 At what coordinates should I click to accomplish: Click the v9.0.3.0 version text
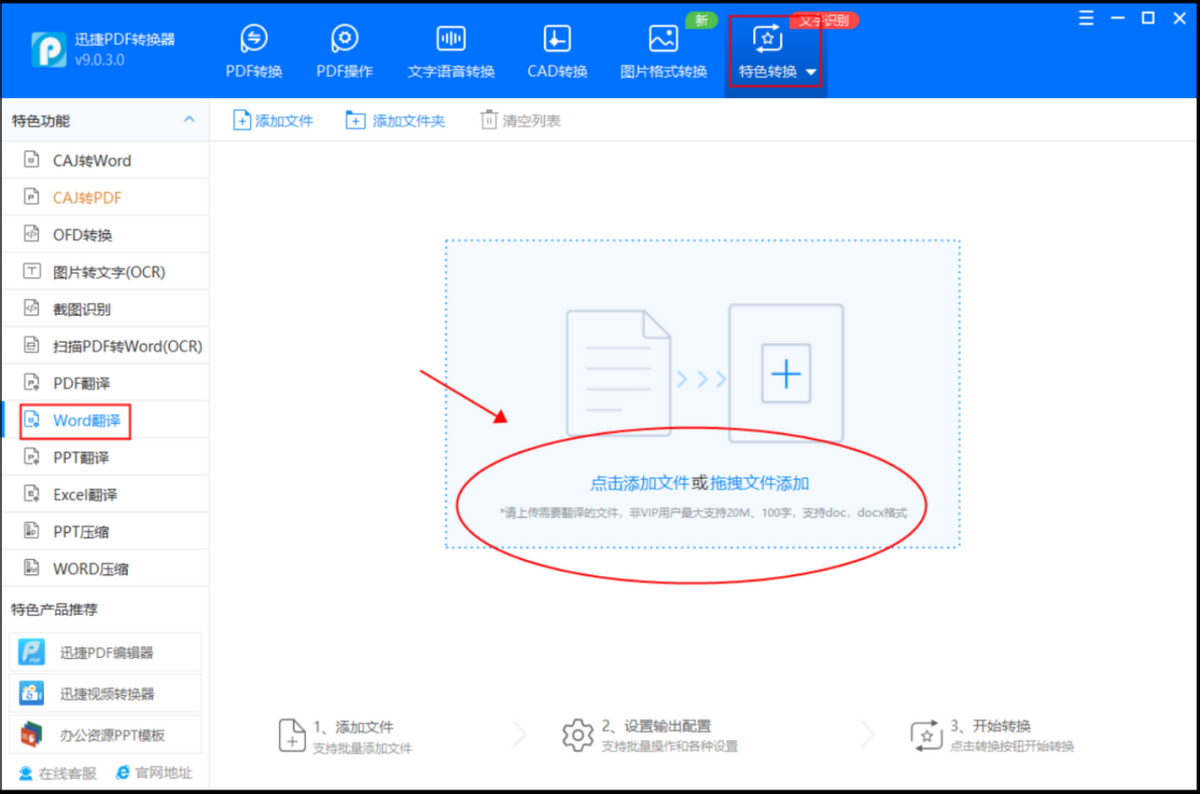pyautogui.click(x=99, y=60)
